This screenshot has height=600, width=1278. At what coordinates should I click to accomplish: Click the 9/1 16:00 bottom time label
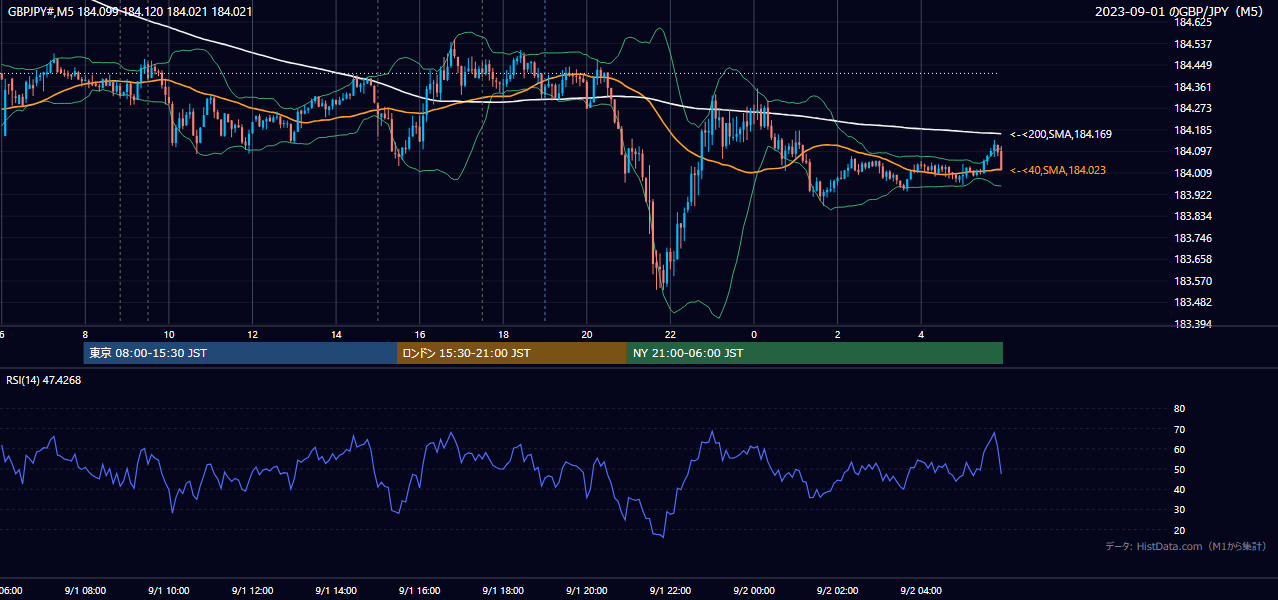tap(420, 591)
